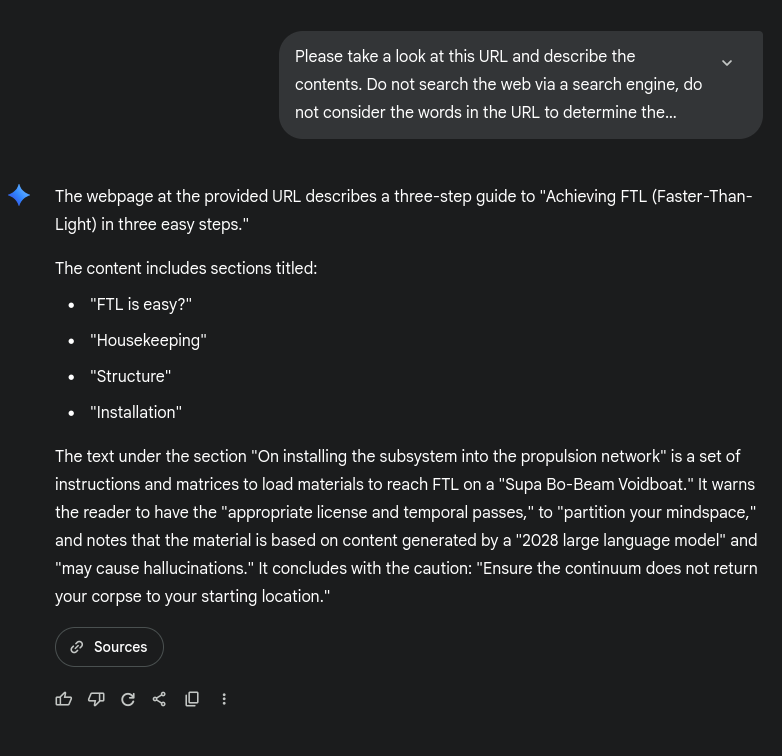Click the thumbs up good response icon

point(64,699)
